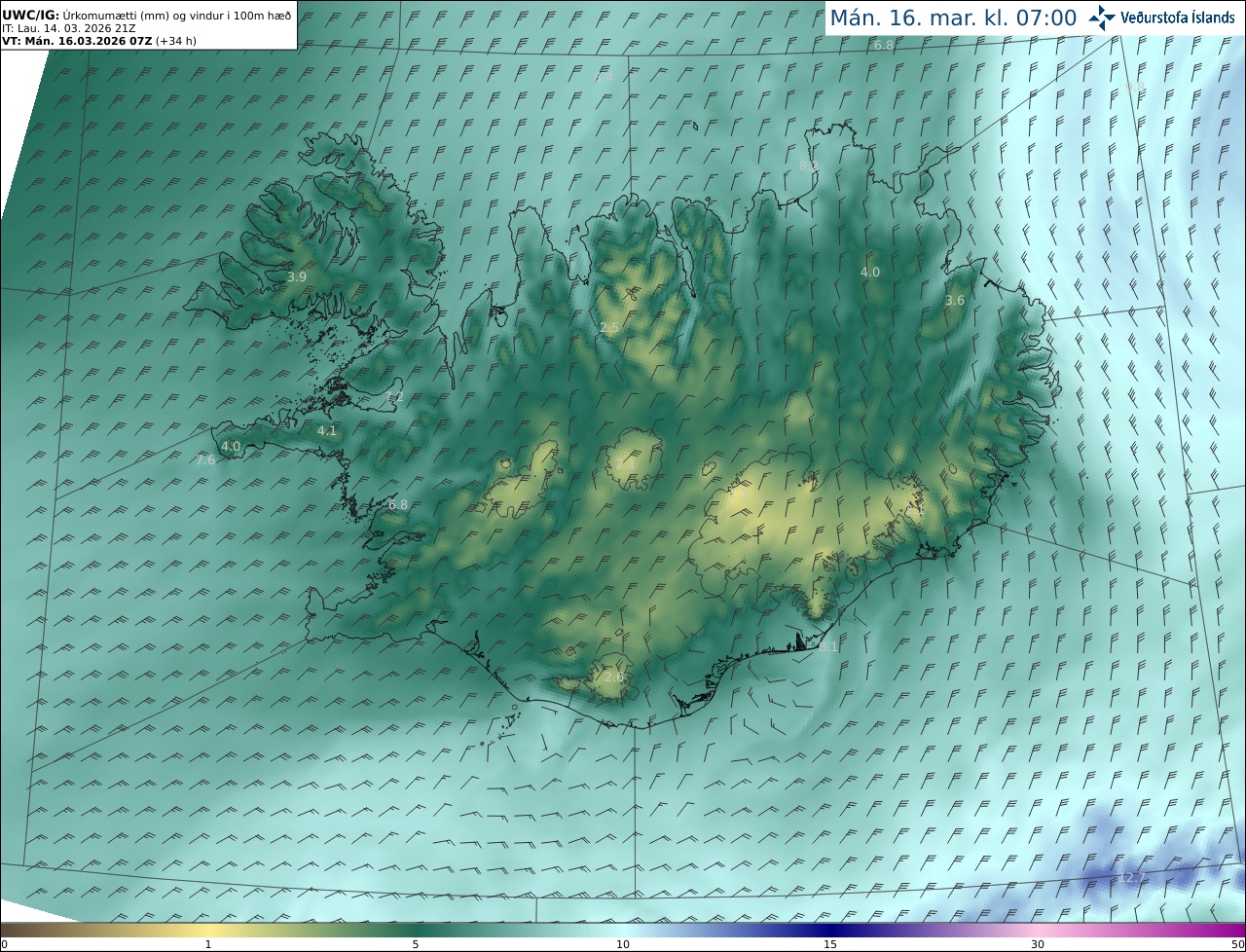The height and width of the screenshot is (952, 1246).
Task: Click the "UWC/IG: Úrkomumætti (mm)" title line
Action: (x=147, y=16)
